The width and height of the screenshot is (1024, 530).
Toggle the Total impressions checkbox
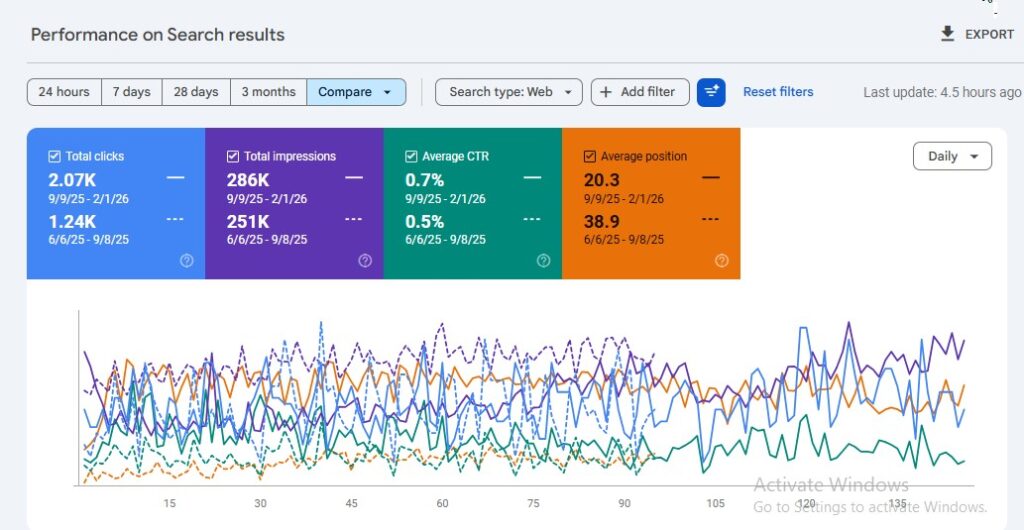(x=233, y=156)
